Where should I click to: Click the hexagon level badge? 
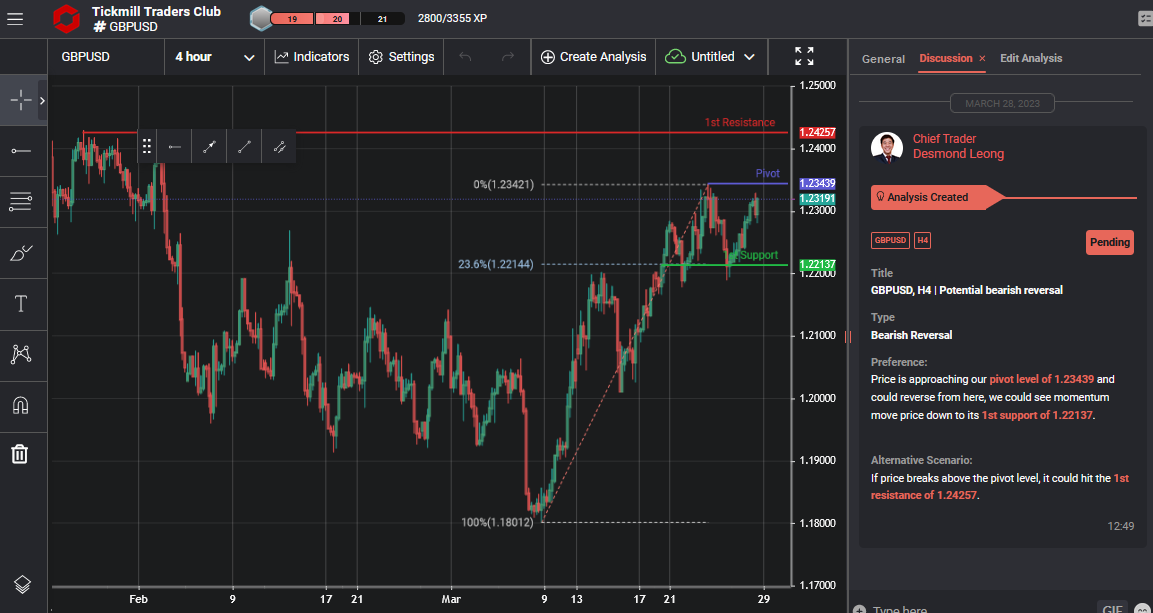(x=261, y=18)
